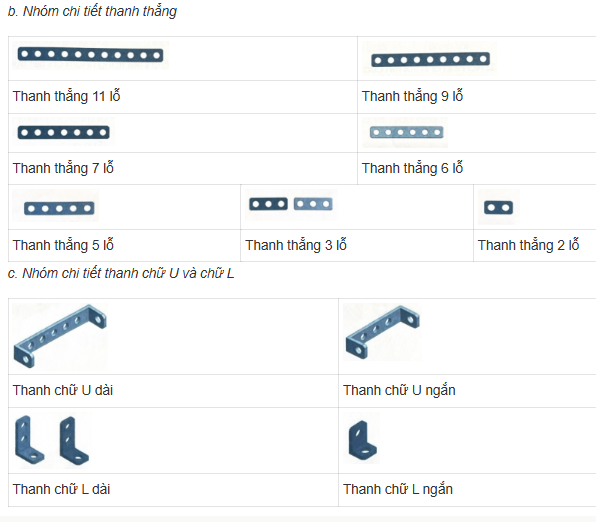596x522 pixels.
Task: Click the long U-shaped bar image
Action: 60,336
